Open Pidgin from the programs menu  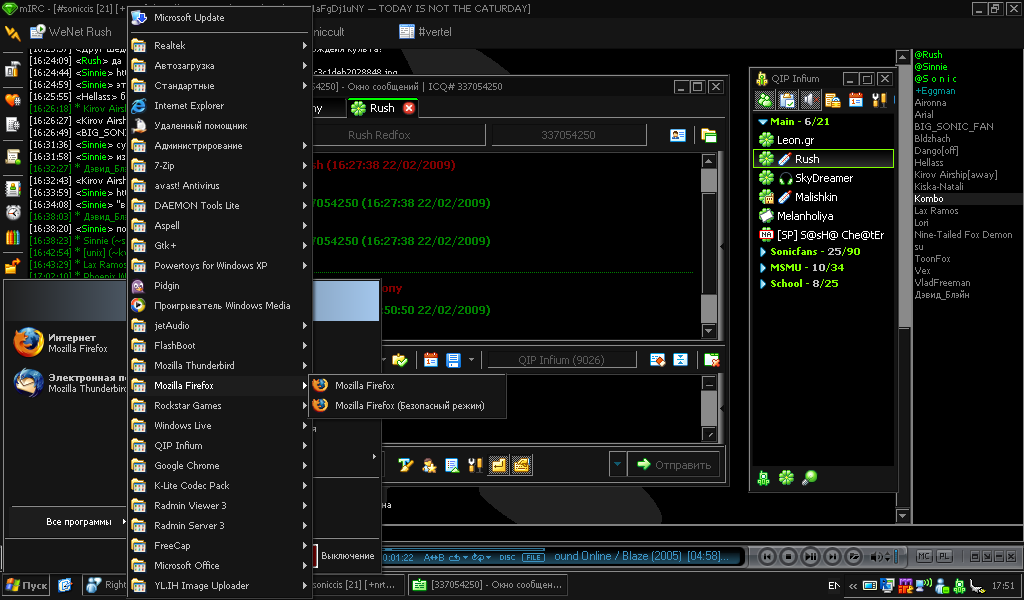219,285
